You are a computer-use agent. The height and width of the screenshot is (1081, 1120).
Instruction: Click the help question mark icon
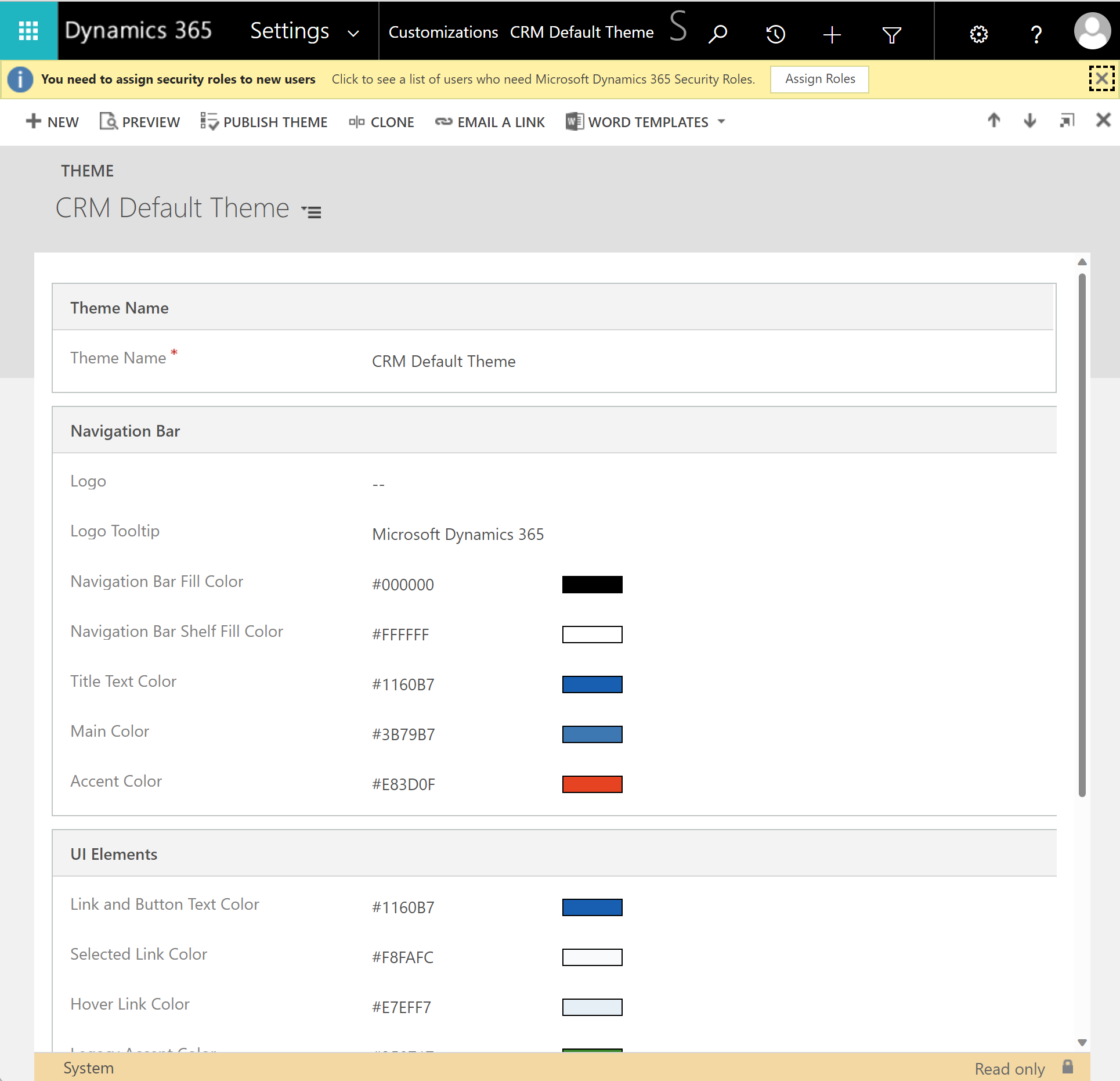(1036, 34)
